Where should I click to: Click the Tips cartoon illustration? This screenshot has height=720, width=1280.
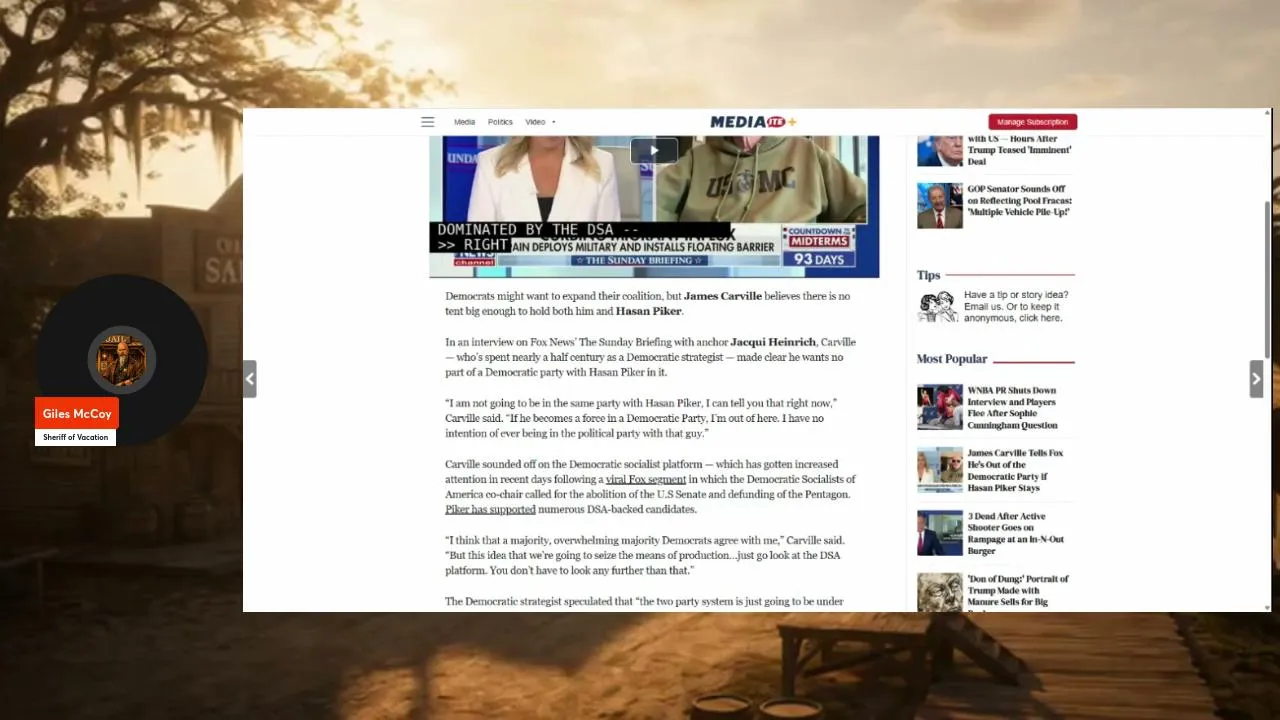[938, 306]
